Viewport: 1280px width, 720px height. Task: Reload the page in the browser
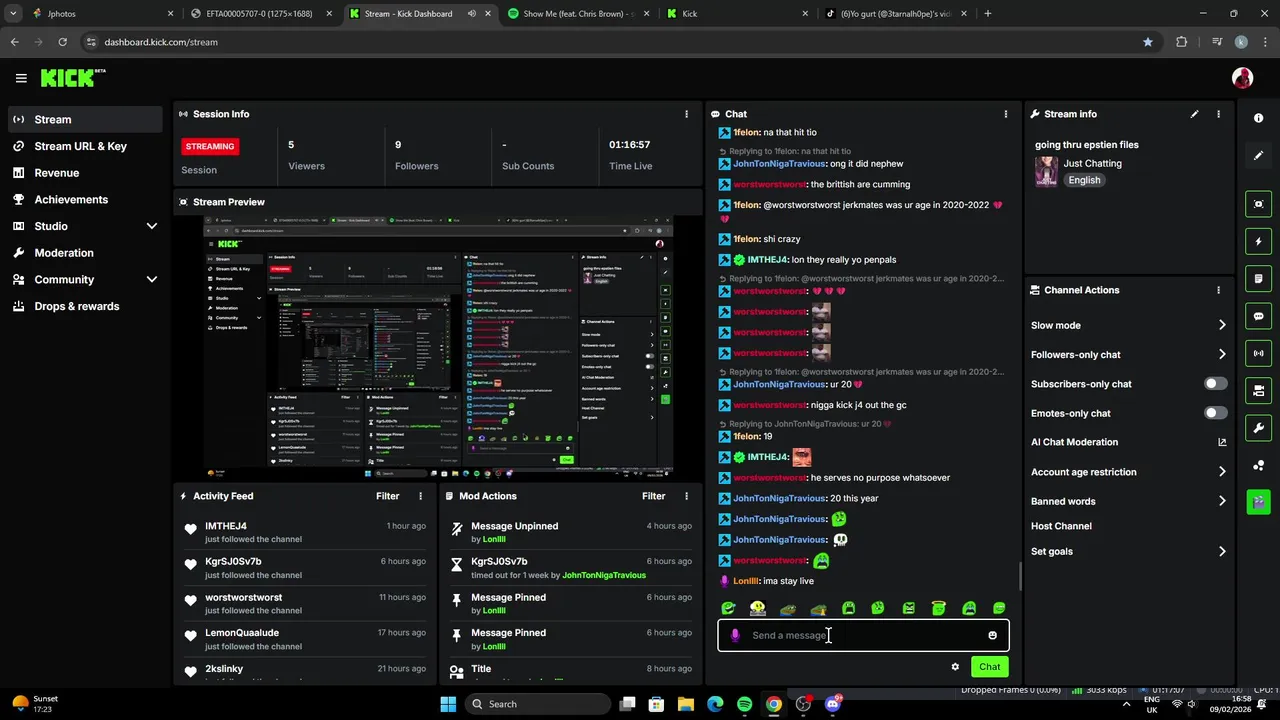coord(62,42)
